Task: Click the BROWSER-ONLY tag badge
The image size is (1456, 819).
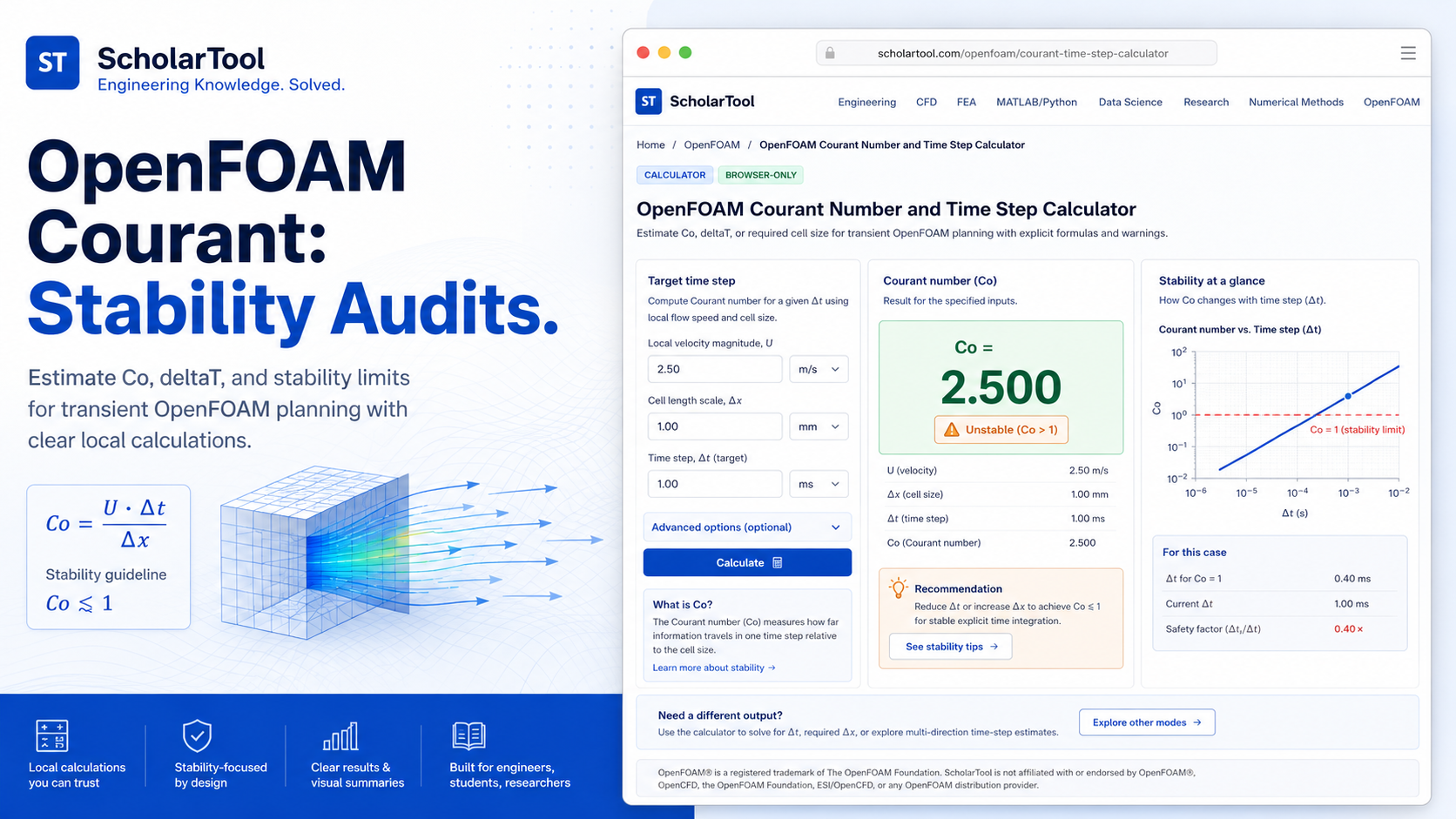Action: (x=761, y=175)
